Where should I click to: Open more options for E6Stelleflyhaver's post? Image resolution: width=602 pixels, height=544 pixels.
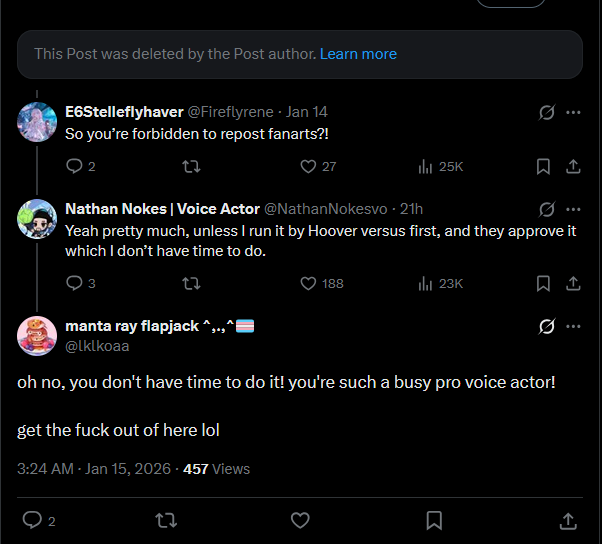tap(573, 112)
